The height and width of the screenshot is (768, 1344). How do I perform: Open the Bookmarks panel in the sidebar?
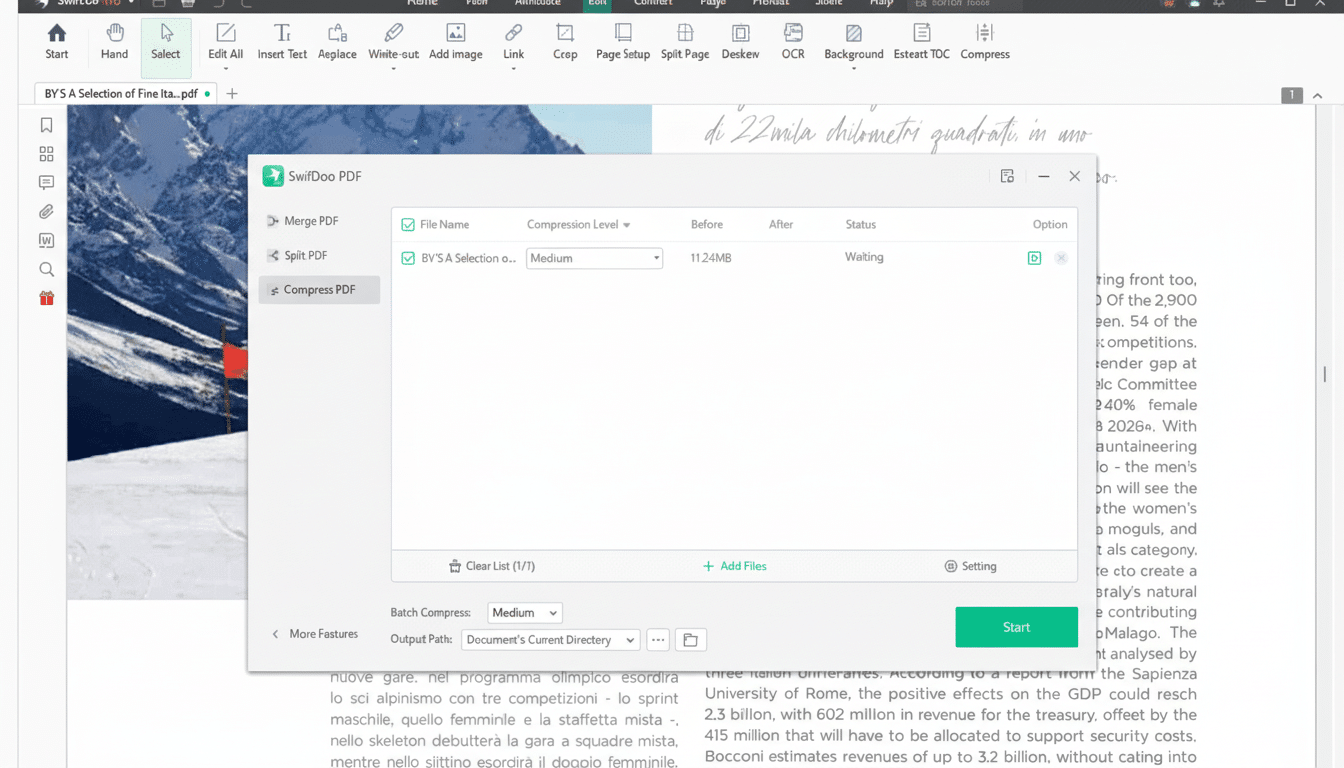(x=45, y=124)
